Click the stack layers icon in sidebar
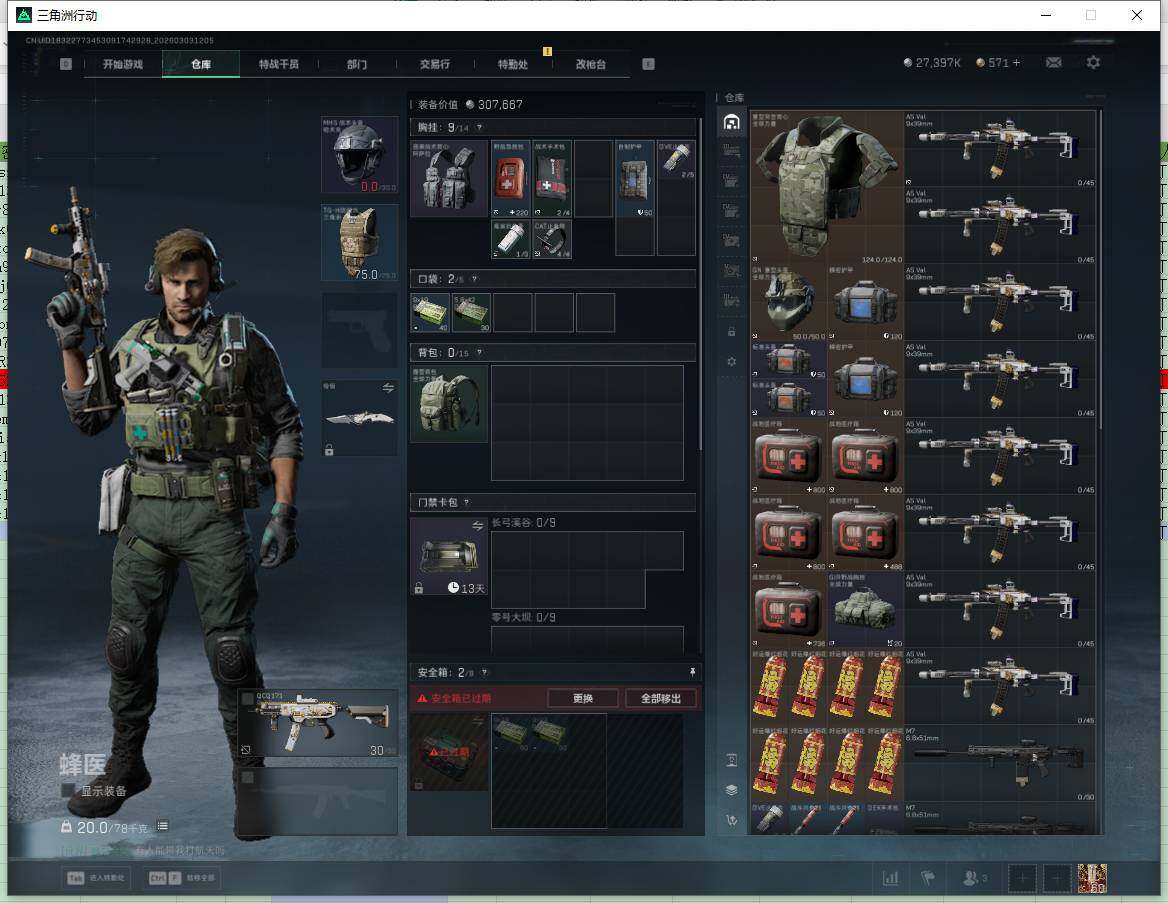The width and height of the screenshot is (1168, 903). click(731, 790)
